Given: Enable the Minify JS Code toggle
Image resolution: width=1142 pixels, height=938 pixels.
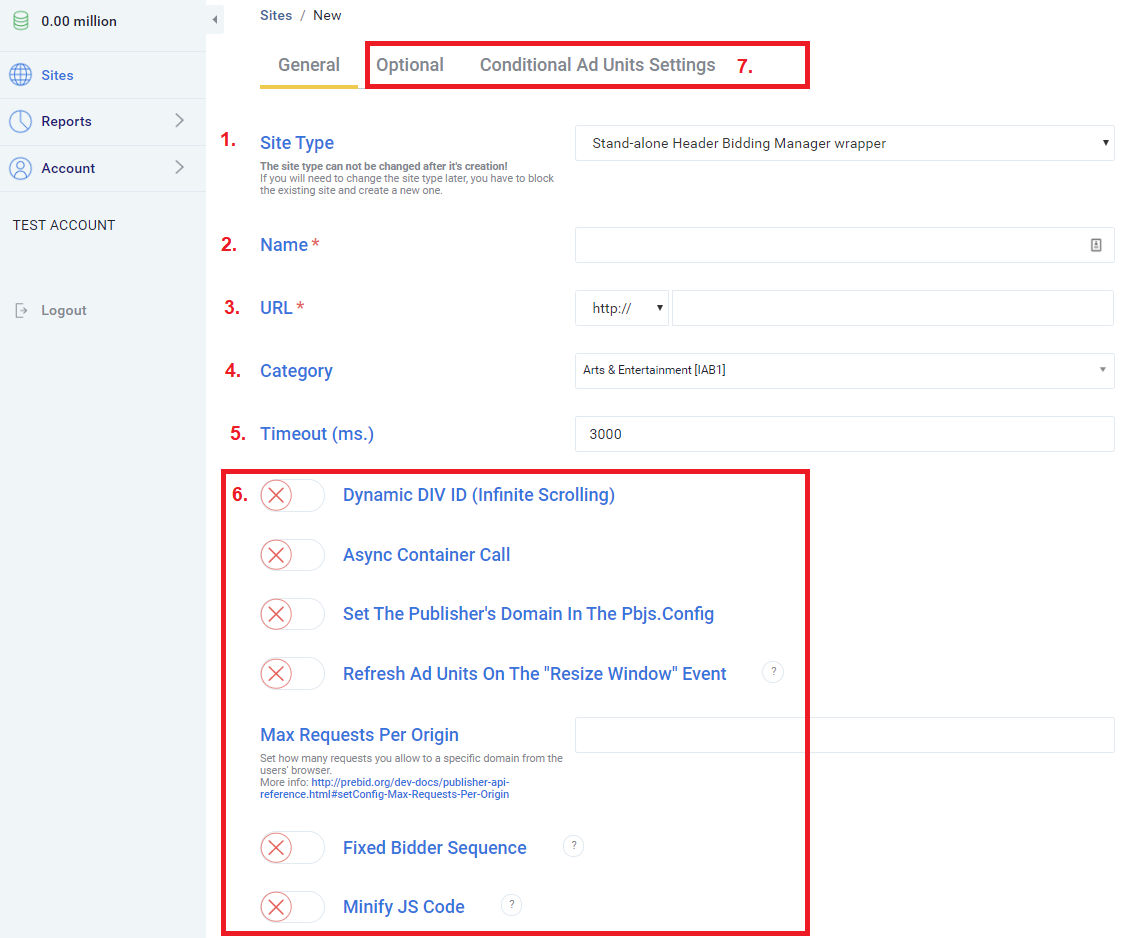Looking at the screenshot, I should 292,907.
